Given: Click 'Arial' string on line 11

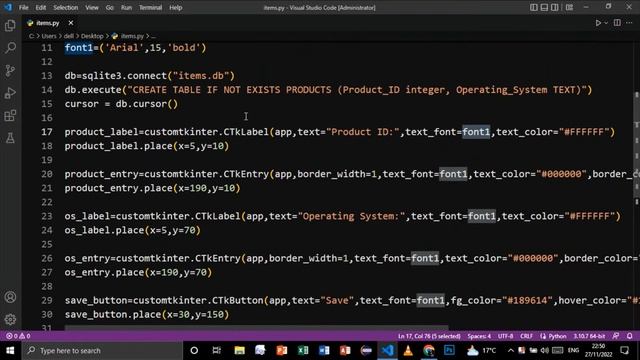Looking at the screenshot, I should [x=124, y=48].
